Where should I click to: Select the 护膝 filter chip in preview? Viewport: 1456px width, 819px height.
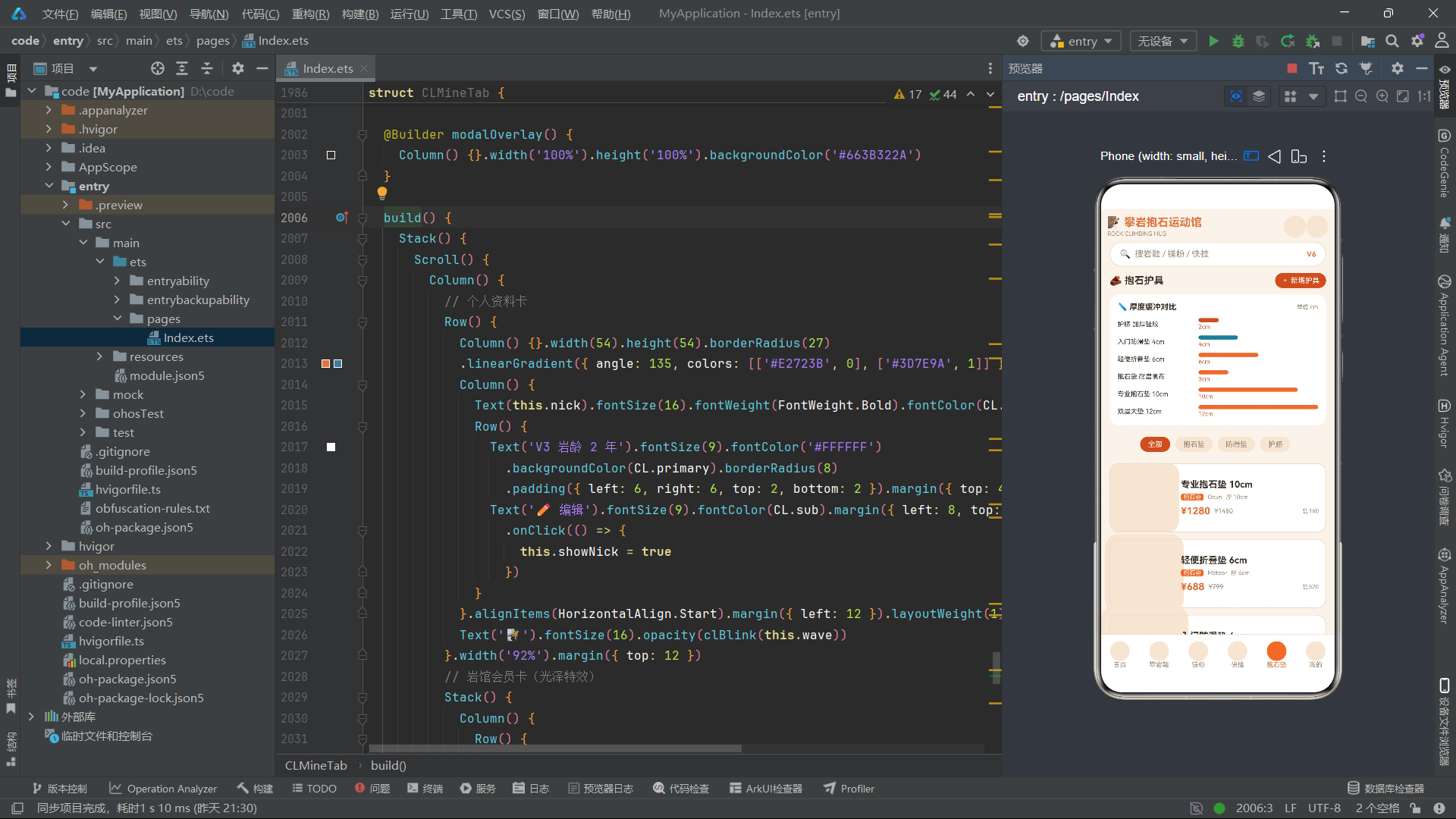pyautogui.click(x=1276, y=444)
